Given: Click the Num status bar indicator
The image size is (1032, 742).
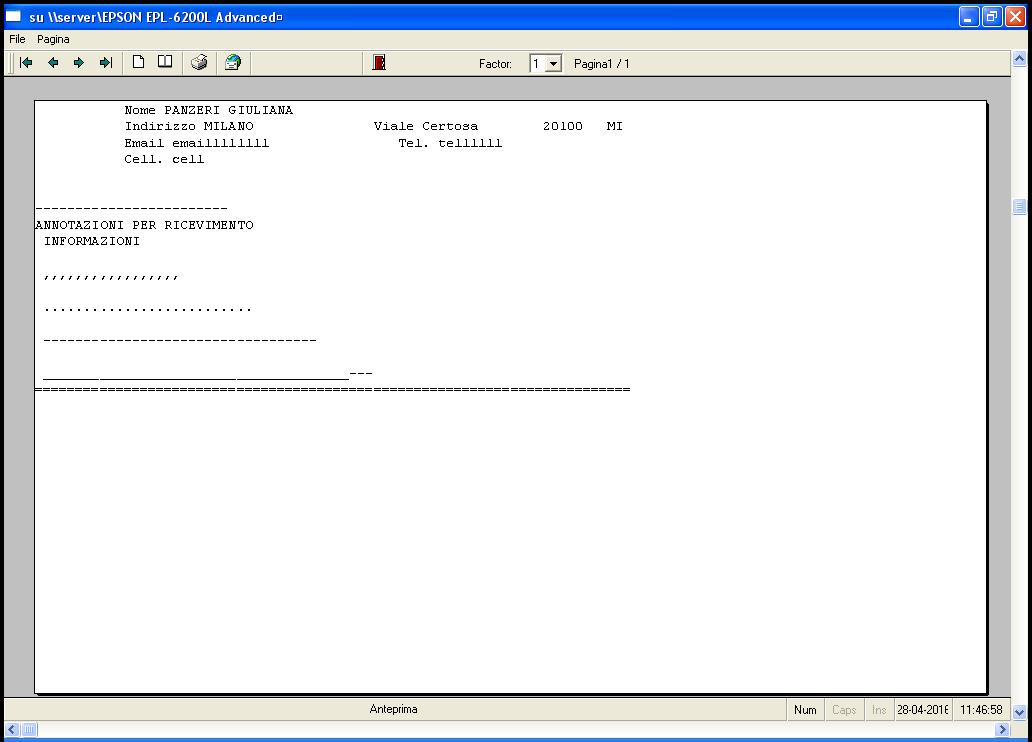Looking at the screenshot, I should coord(805,710).
